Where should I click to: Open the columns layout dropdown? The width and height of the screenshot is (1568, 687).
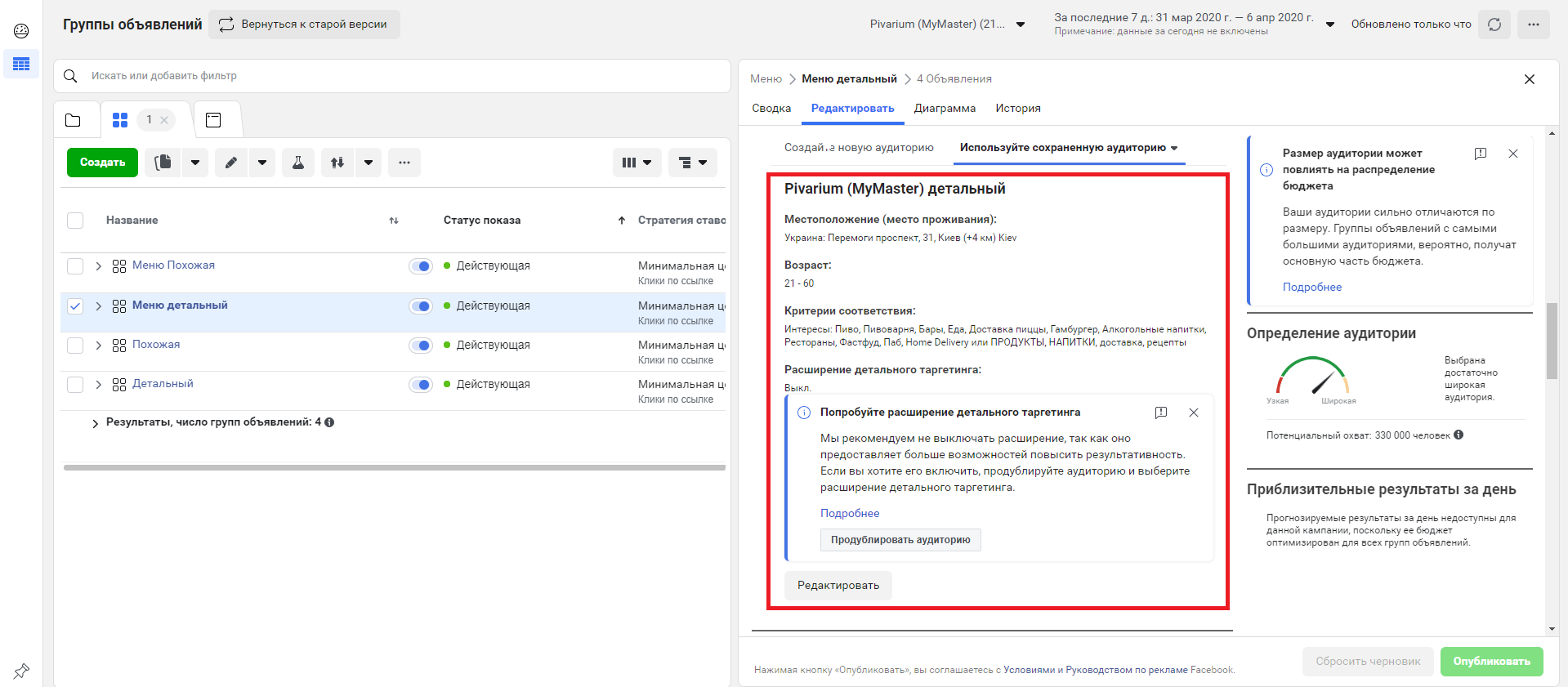[637, 163]
